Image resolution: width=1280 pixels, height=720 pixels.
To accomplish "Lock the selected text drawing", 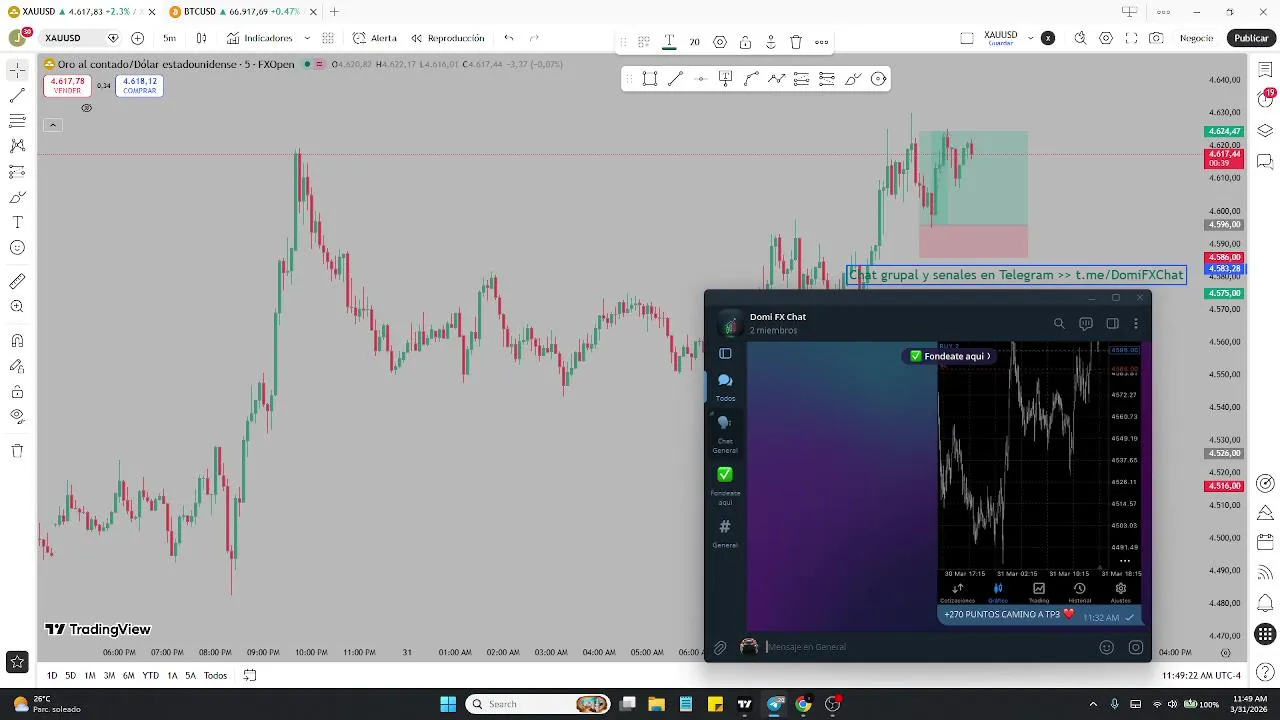I will pyautogui.click(x=745, y=42).
